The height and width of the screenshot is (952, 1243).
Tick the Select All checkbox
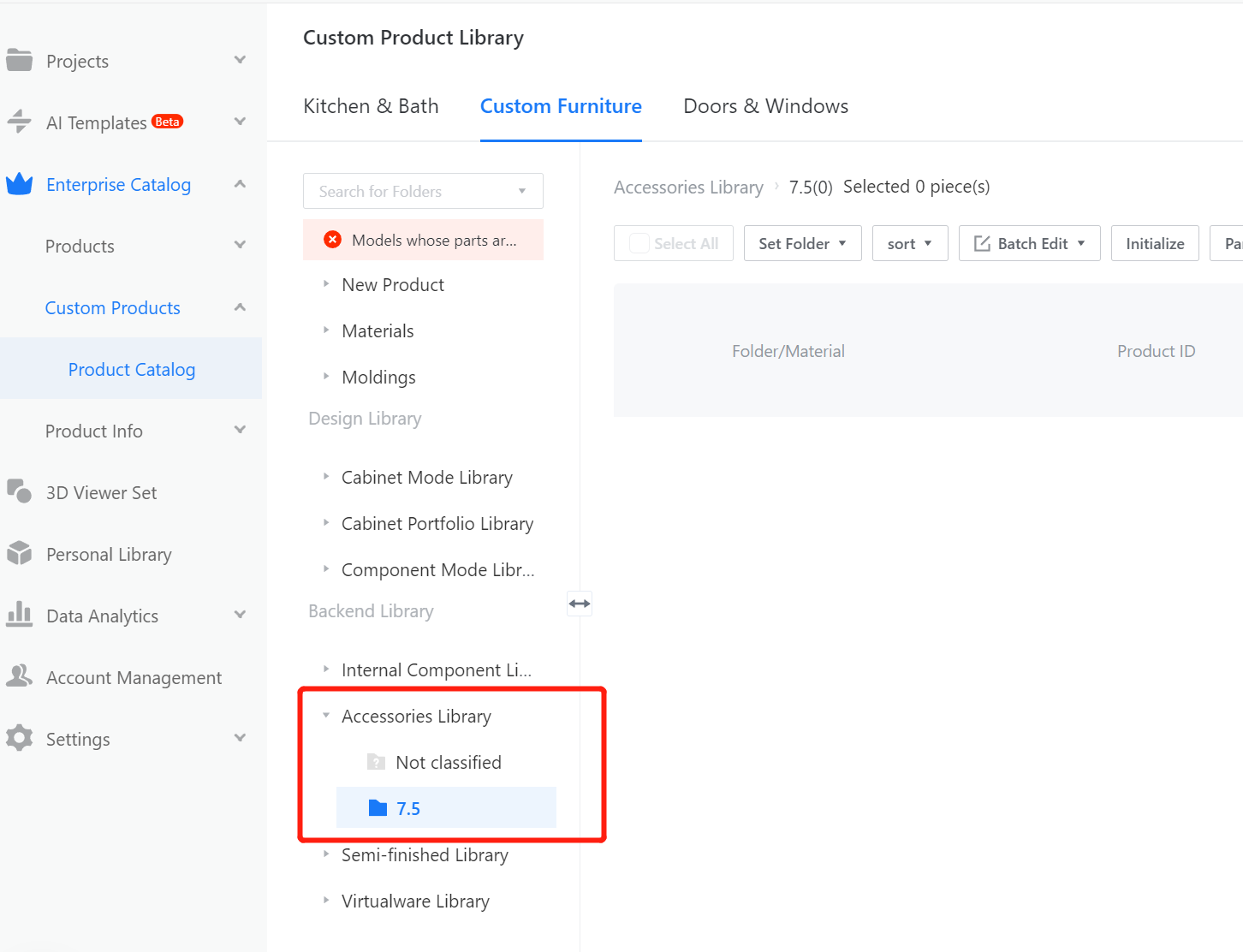pos(639,244)
